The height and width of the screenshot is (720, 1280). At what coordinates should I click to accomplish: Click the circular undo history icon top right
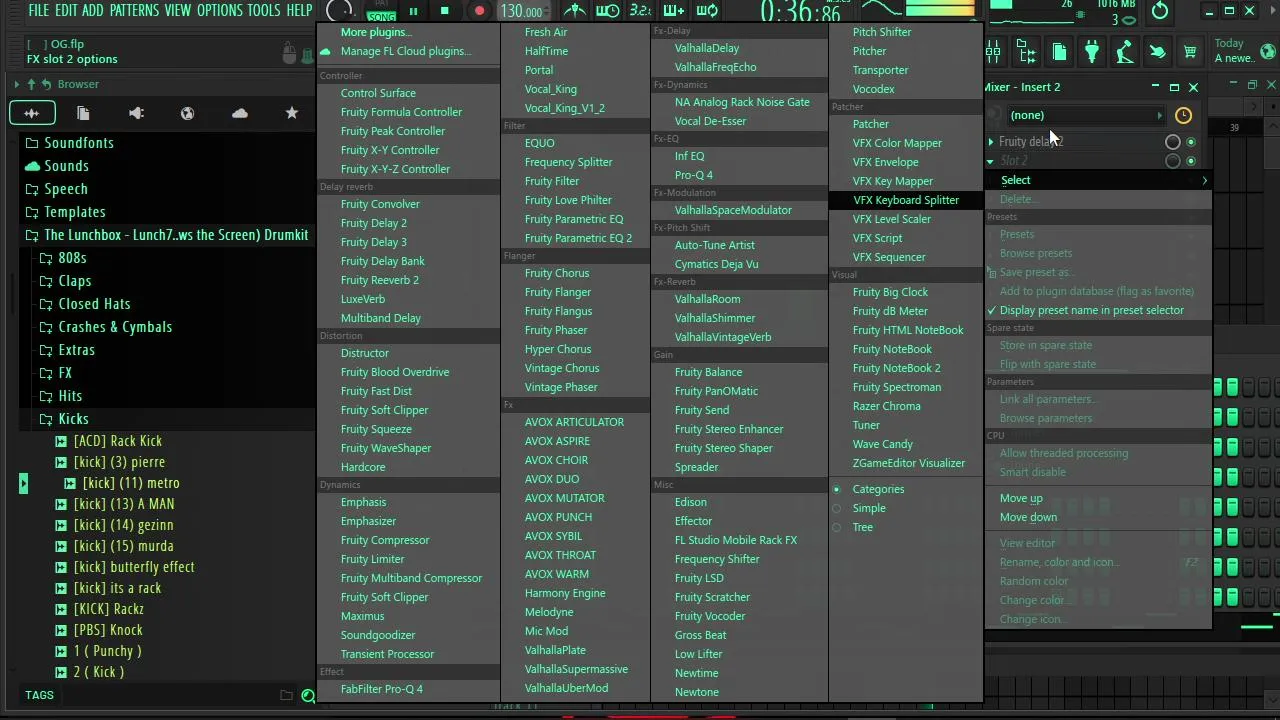point(1160,11)
